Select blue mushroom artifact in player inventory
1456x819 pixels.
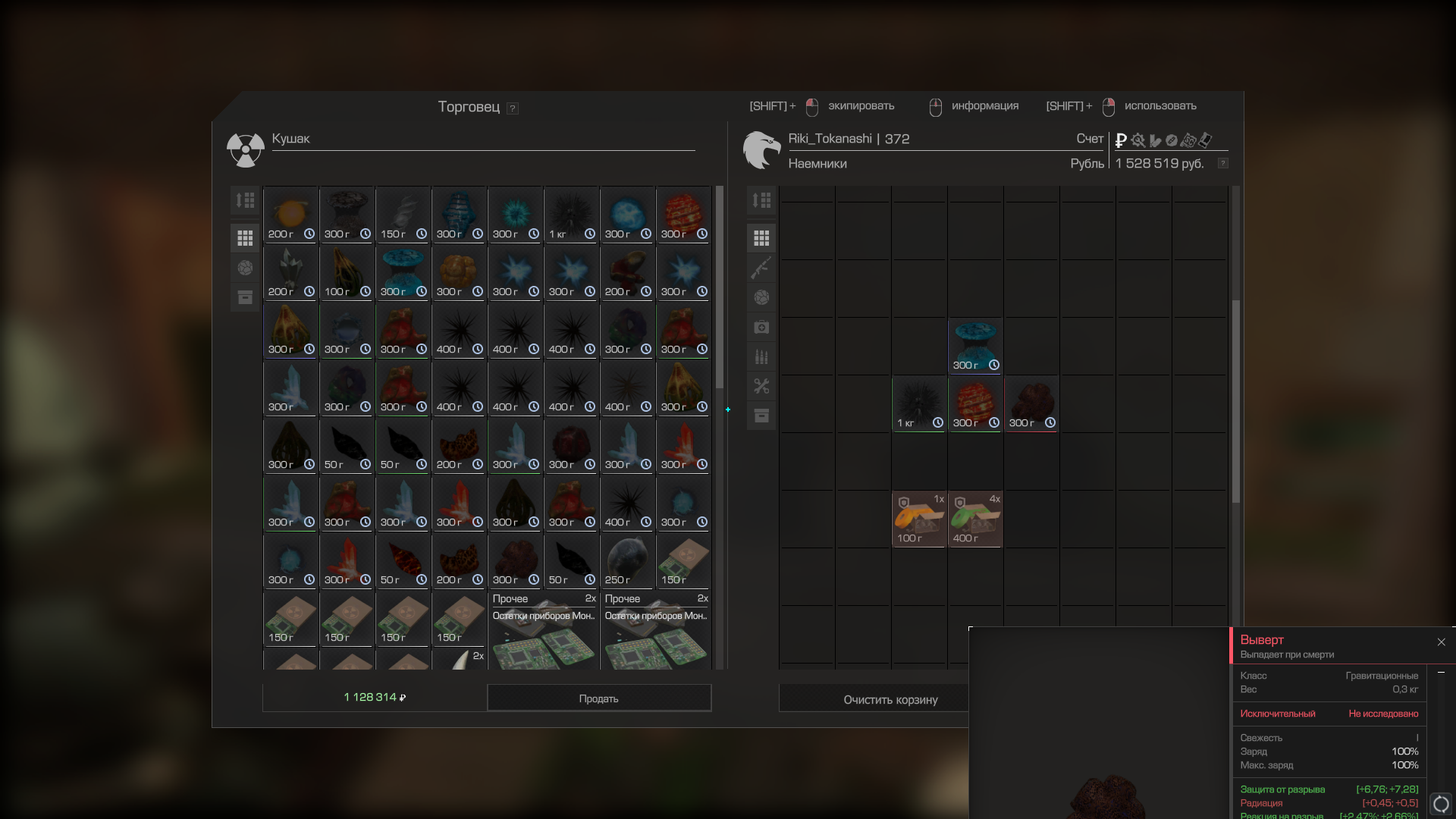975,347
